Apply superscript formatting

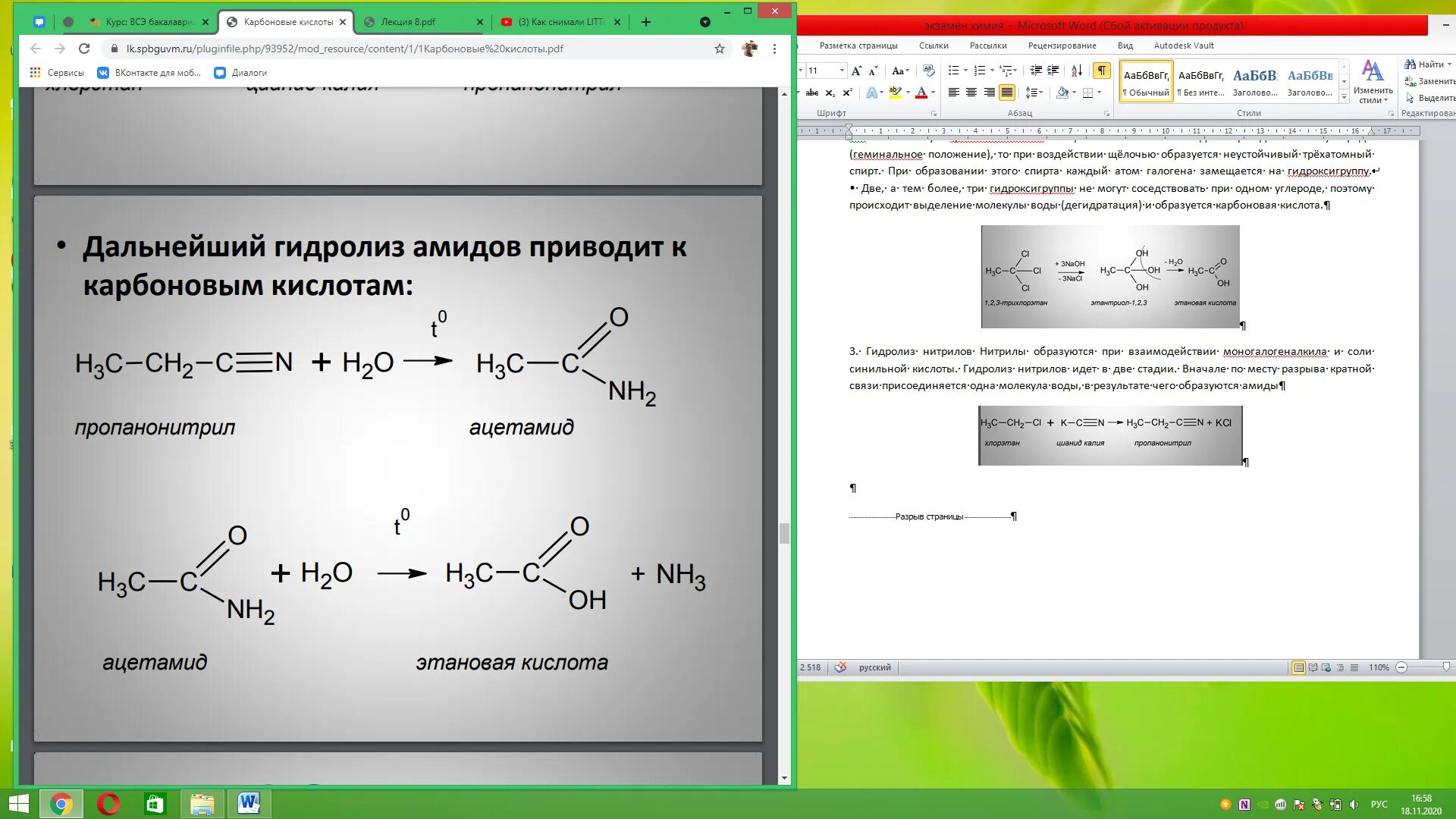click(847, 93)
